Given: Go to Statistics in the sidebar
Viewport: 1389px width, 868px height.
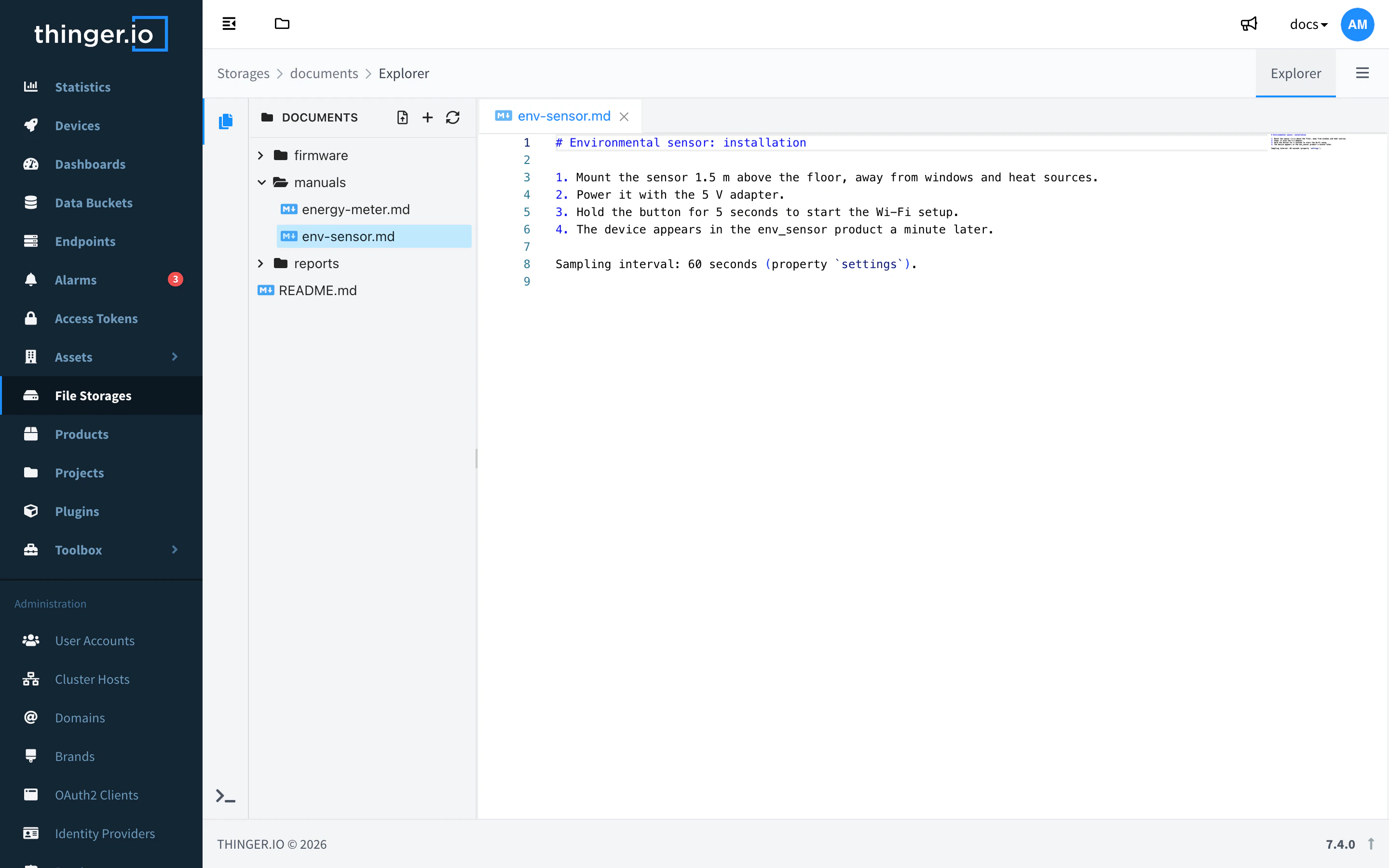Looking at the screenshot, I should click(x=101, y=87).
